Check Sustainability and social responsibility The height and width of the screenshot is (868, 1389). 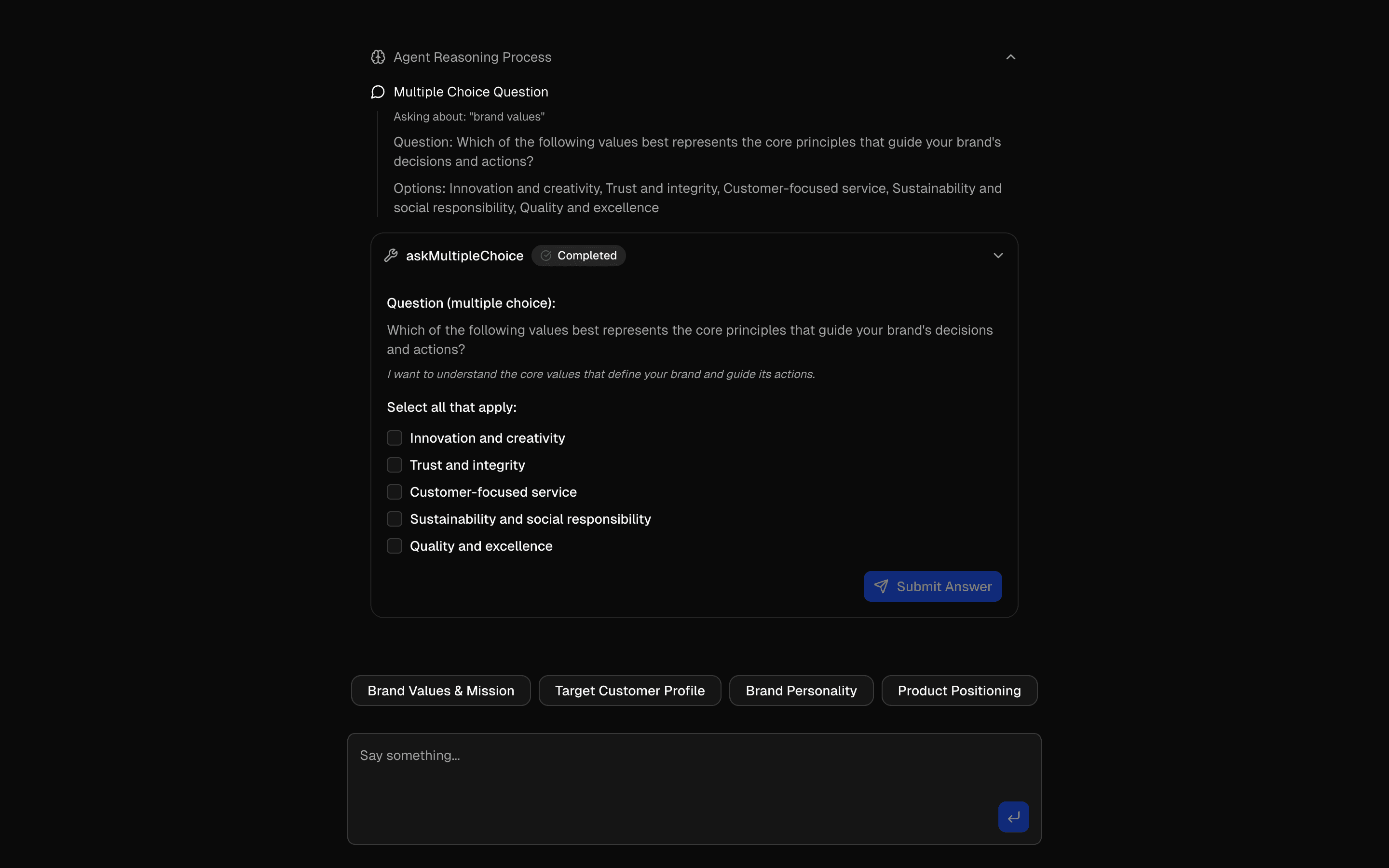(395, 518)
